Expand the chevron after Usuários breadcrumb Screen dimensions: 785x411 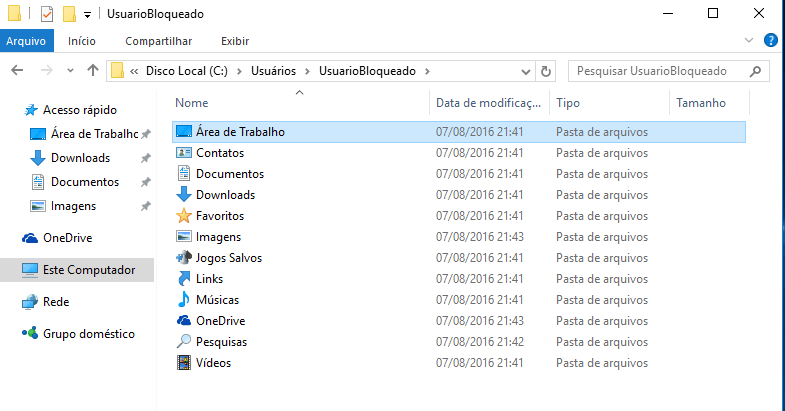click(307, 72)
